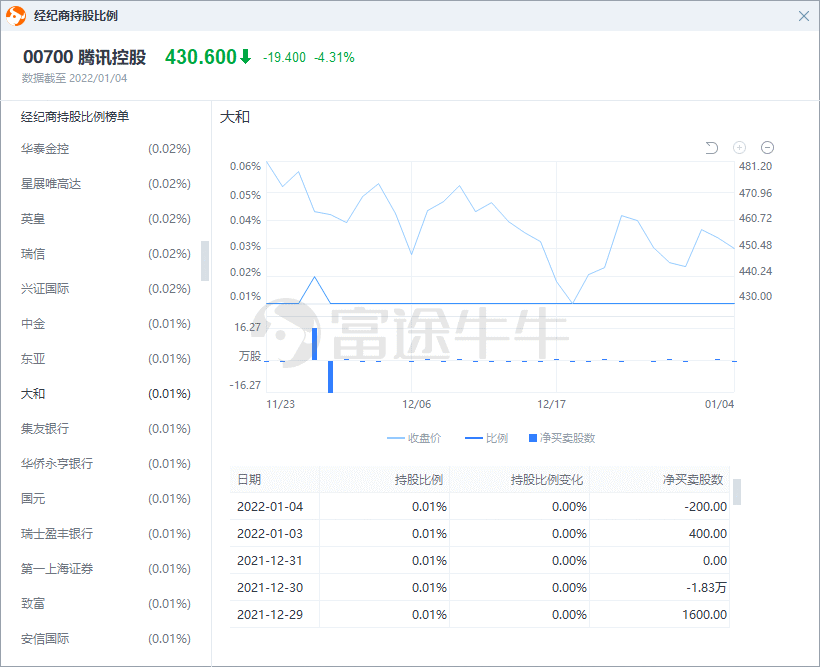Viewport: 820px width, 667px height.
Task: Toggle the 收盘价 legend series
Action: tap(414, 438)
